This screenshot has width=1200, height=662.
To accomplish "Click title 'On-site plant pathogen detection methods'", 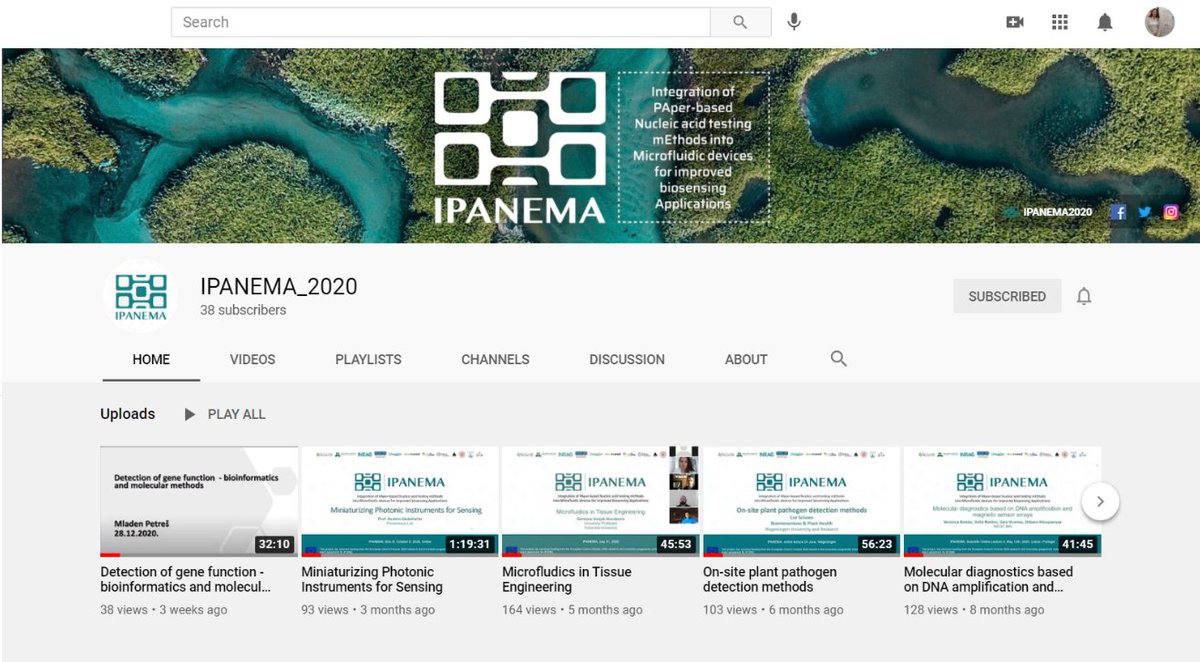I will coord(770,579).
